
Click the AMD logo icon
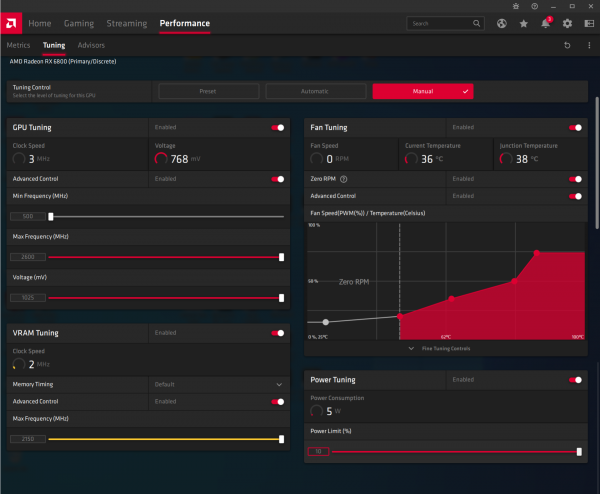(11, 23)
